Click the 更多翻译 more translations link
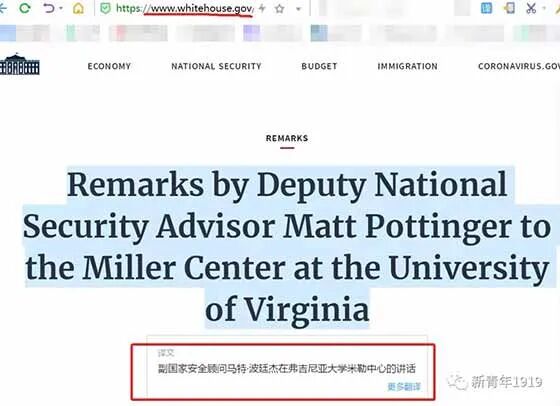560x406 pixels. (404, 387)
